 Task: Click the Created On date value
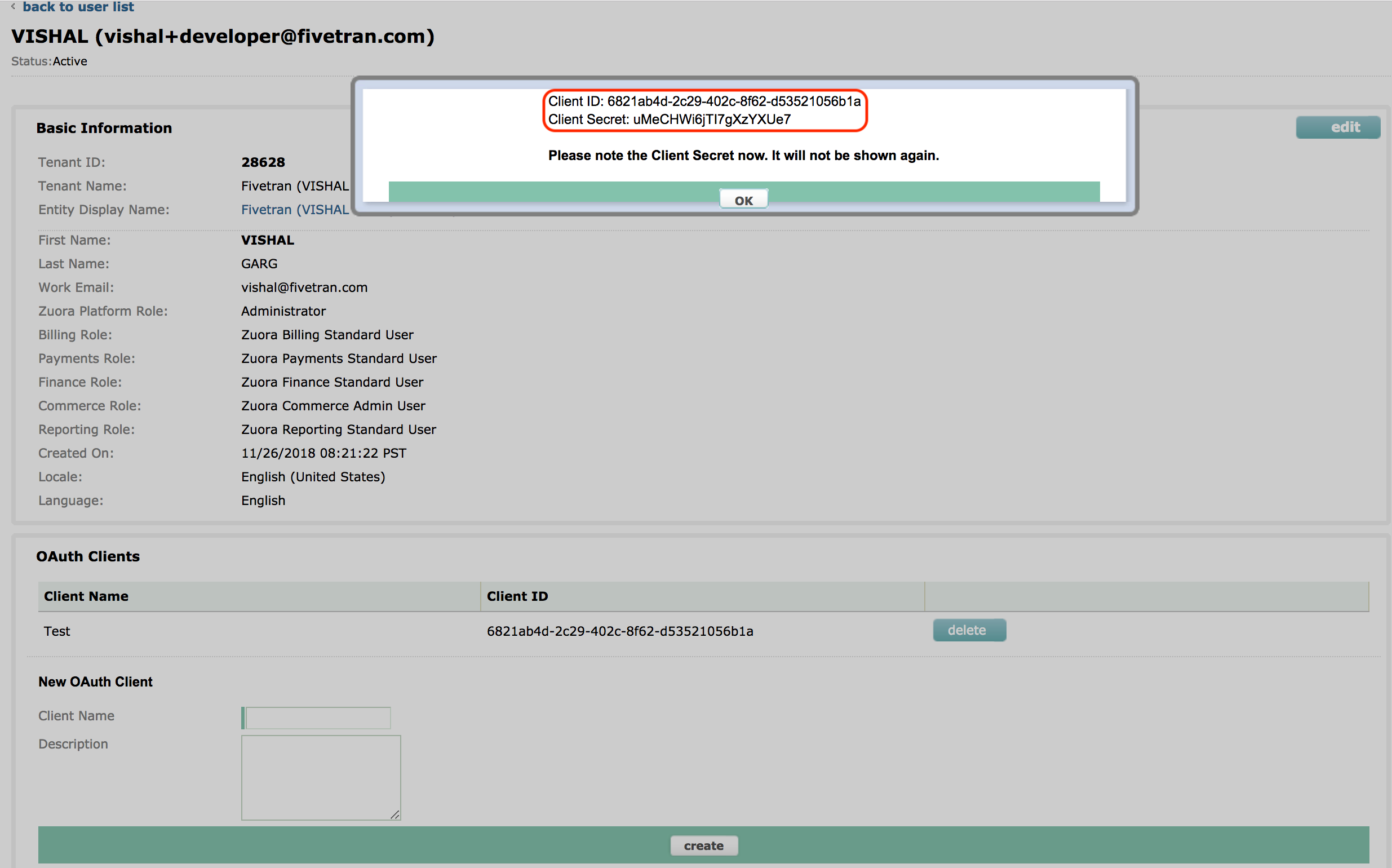323,453
